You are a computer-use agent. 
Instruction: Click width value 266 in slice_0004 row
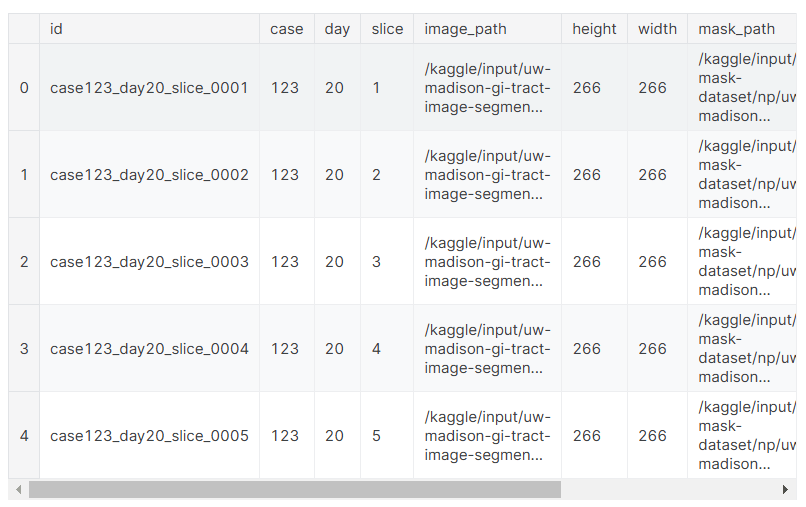click(x=652, y=349)
